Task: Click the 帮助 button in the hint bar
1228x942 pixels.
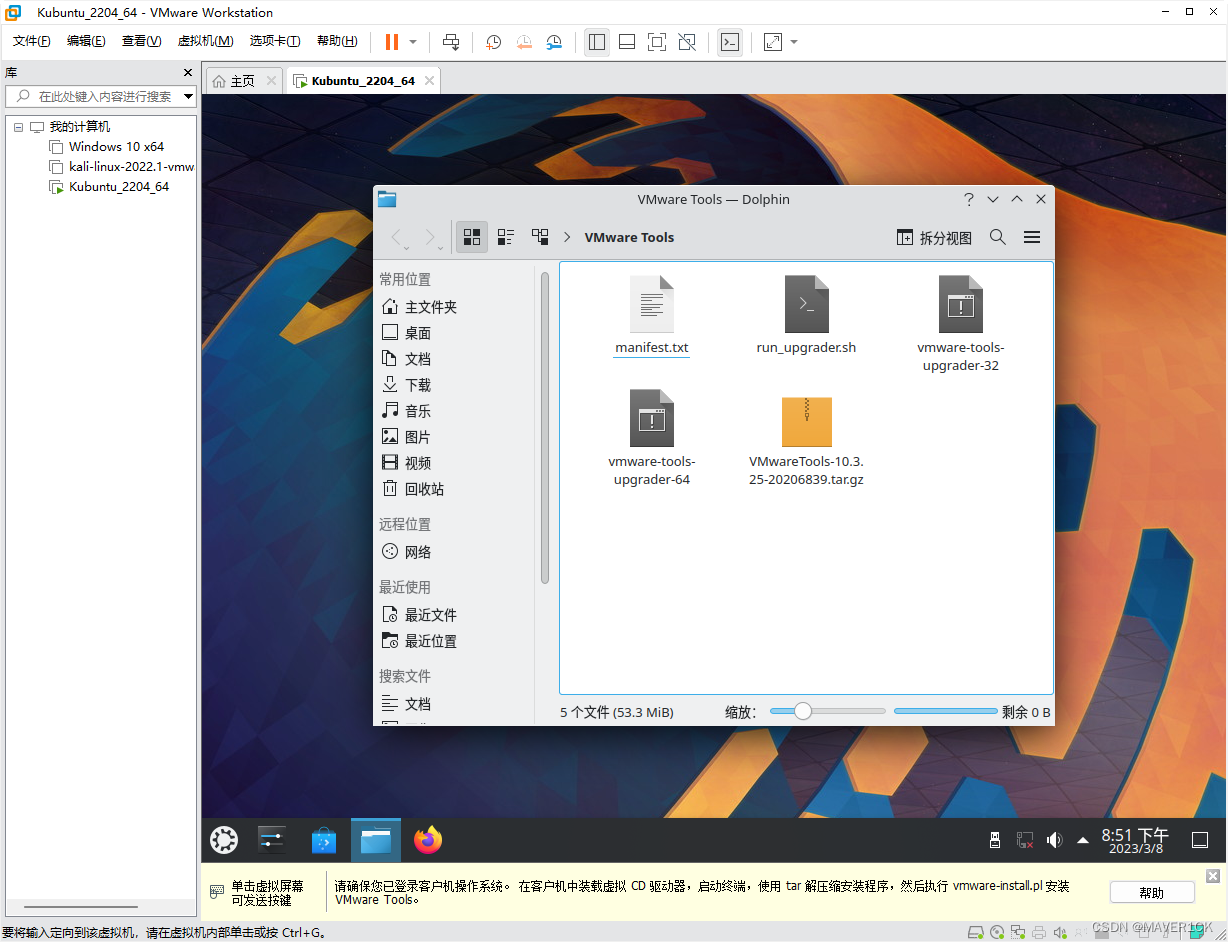Action: point(1152,893)
